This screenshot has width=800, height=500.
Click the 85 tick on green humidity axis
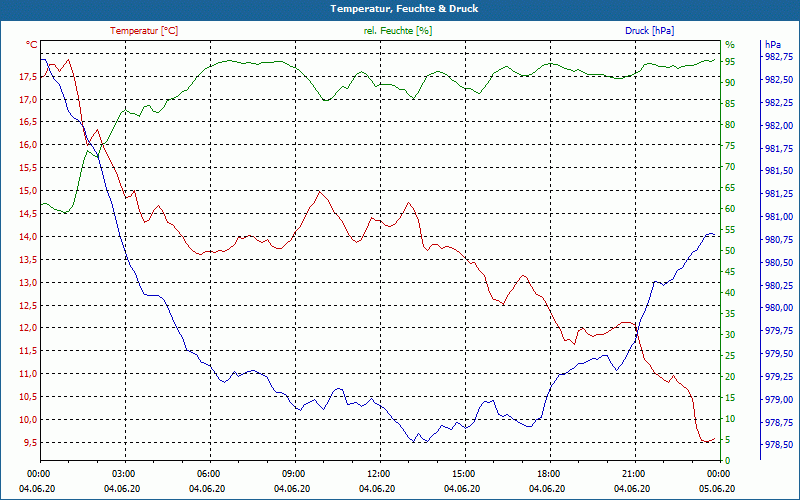coord(730,104)
